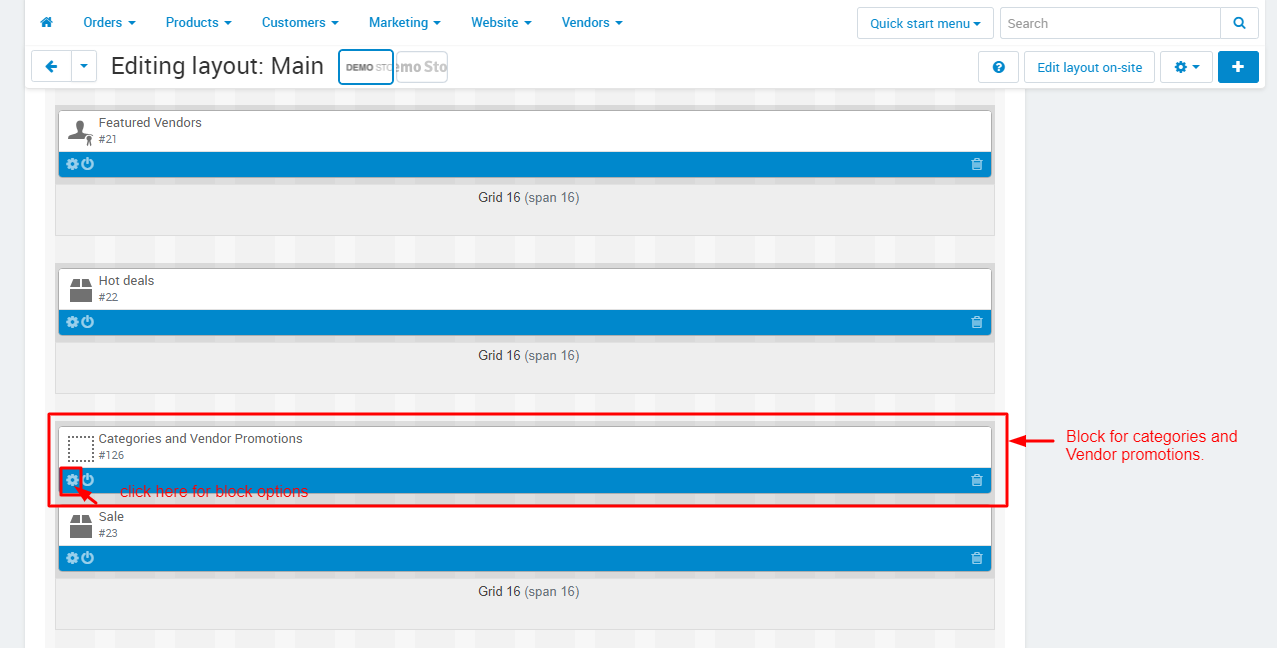Open Hot deals block options gear

pos(72,322)
